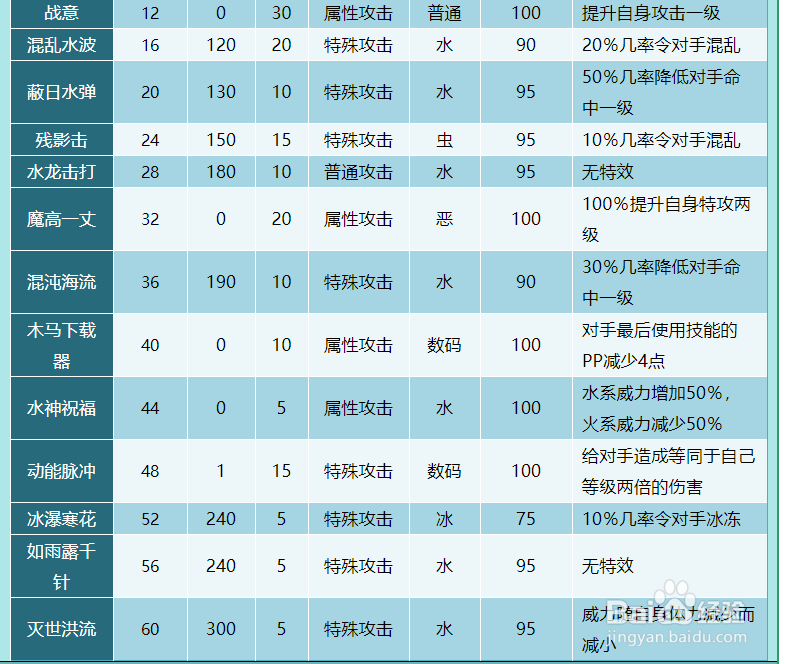This screenshot has height=664, width=790.
Task: Click level 56 in 如雨露千针 row
Action: click(150, 566)
